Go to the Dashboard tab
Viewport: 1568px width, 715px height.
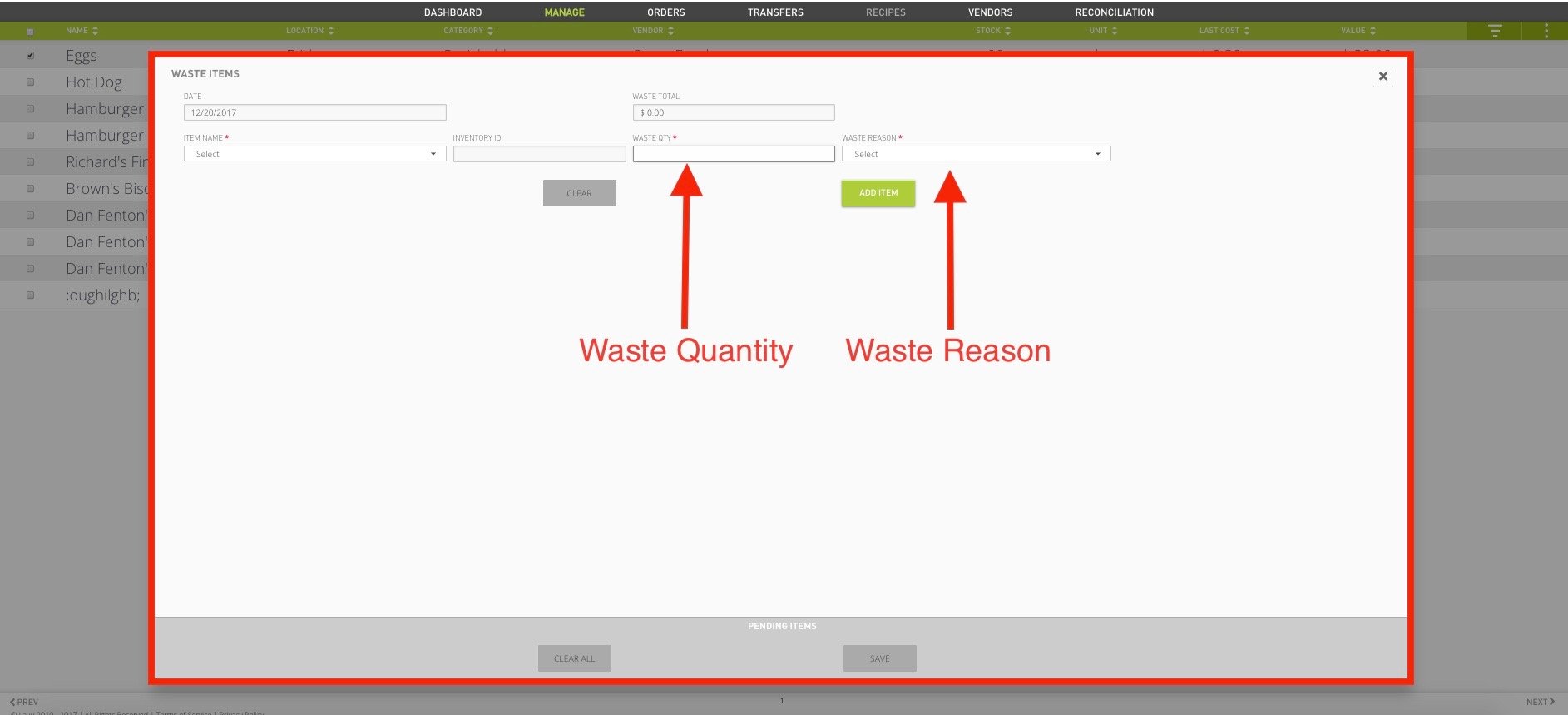453,12
